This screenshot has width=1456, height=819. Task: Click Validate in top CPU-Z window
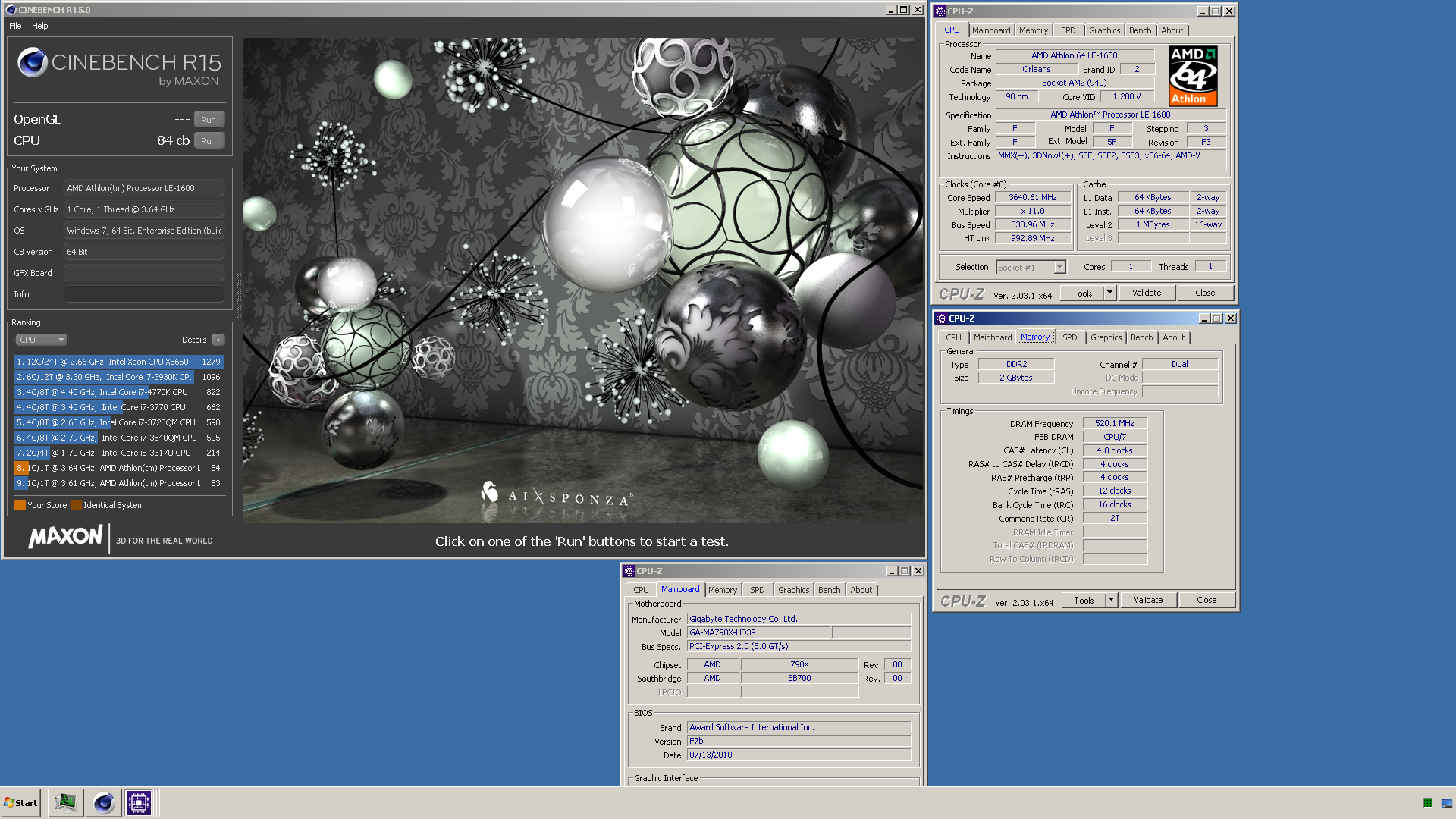pos(1147,293)
